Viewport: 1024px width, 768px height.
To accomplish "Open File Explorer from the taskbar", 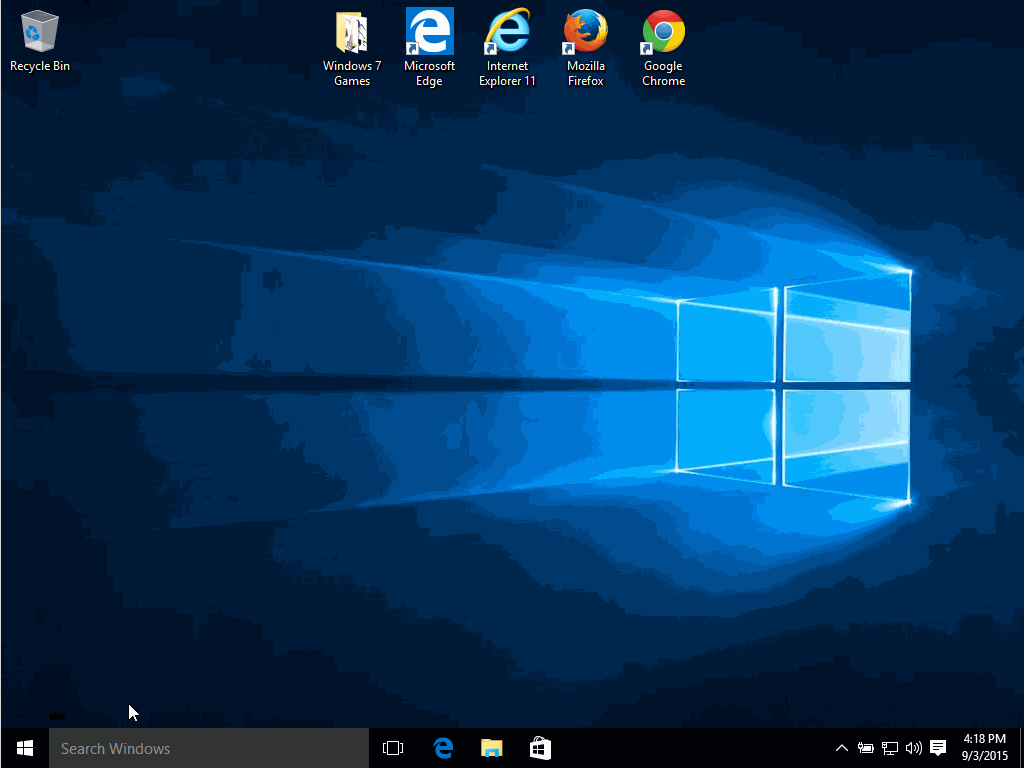I will tap(492, 748).
